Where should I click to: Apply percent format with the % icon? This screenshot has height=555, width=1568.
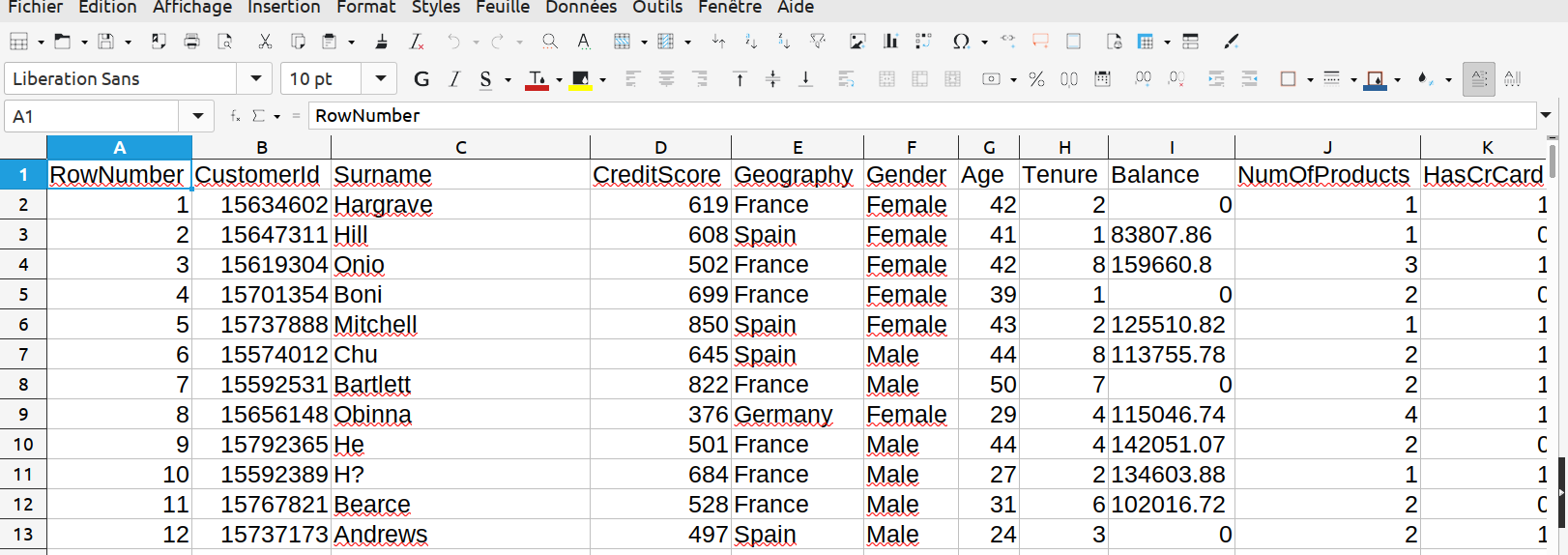click(1036, 79)
